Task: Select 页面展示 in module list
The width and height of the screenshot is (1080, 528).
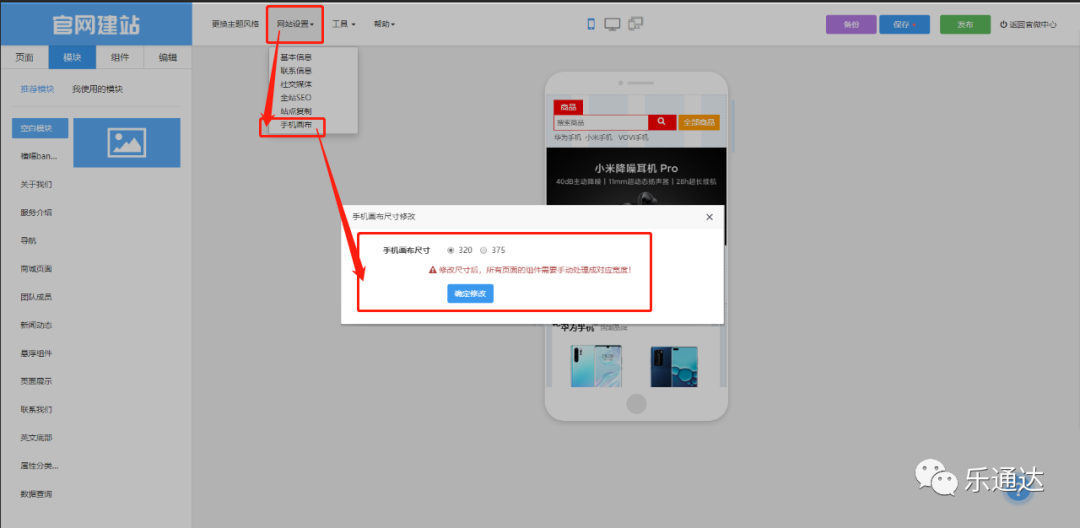Action: 36,381
